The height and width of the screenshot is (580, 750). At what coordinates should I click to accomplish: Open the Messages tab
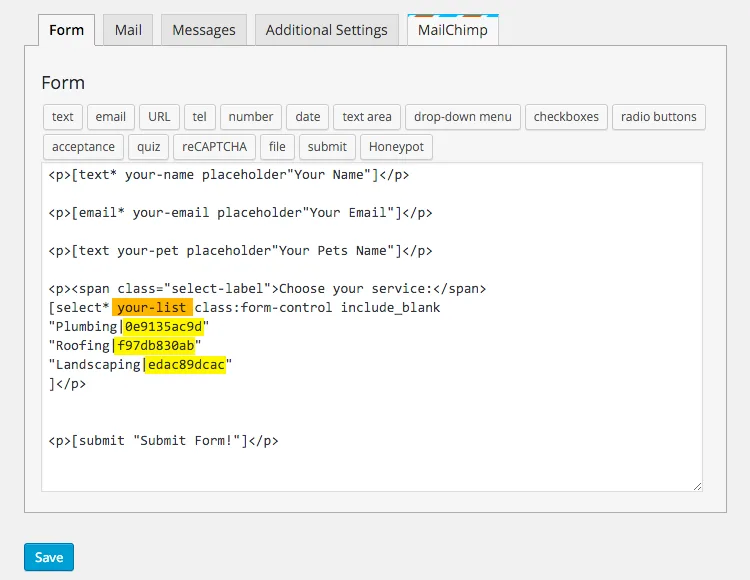click(x=204, y=30)
